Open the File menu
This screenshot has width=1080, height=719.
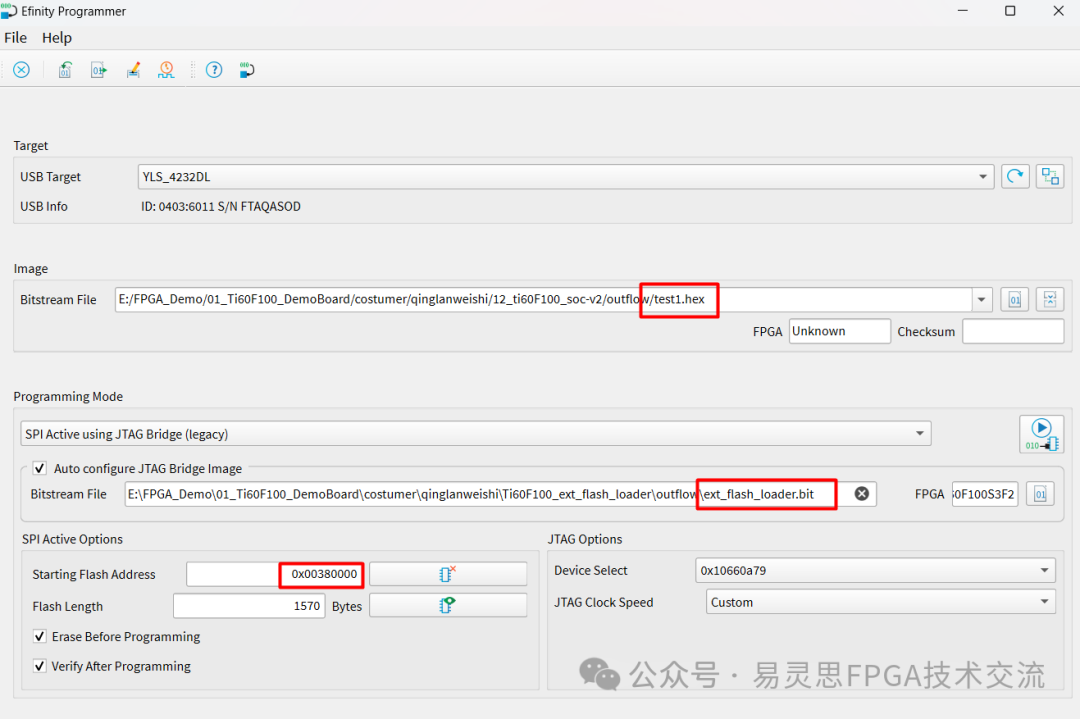pyautogui.click(x=16, y=38)
